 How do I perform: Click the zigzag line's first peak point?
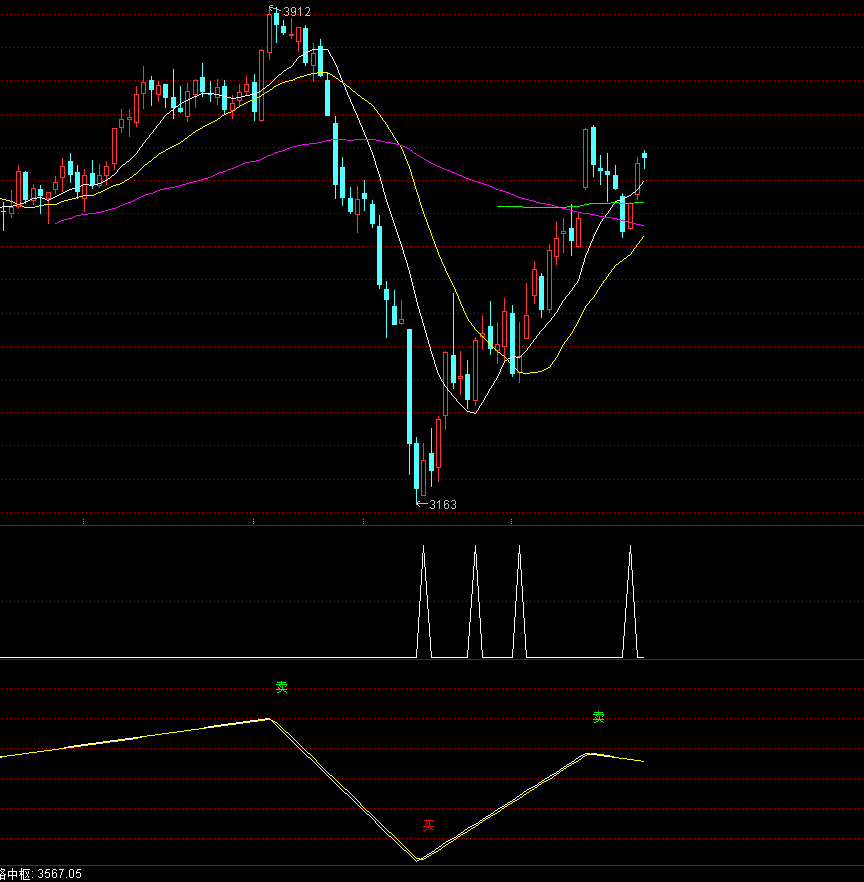pos(269,718)
